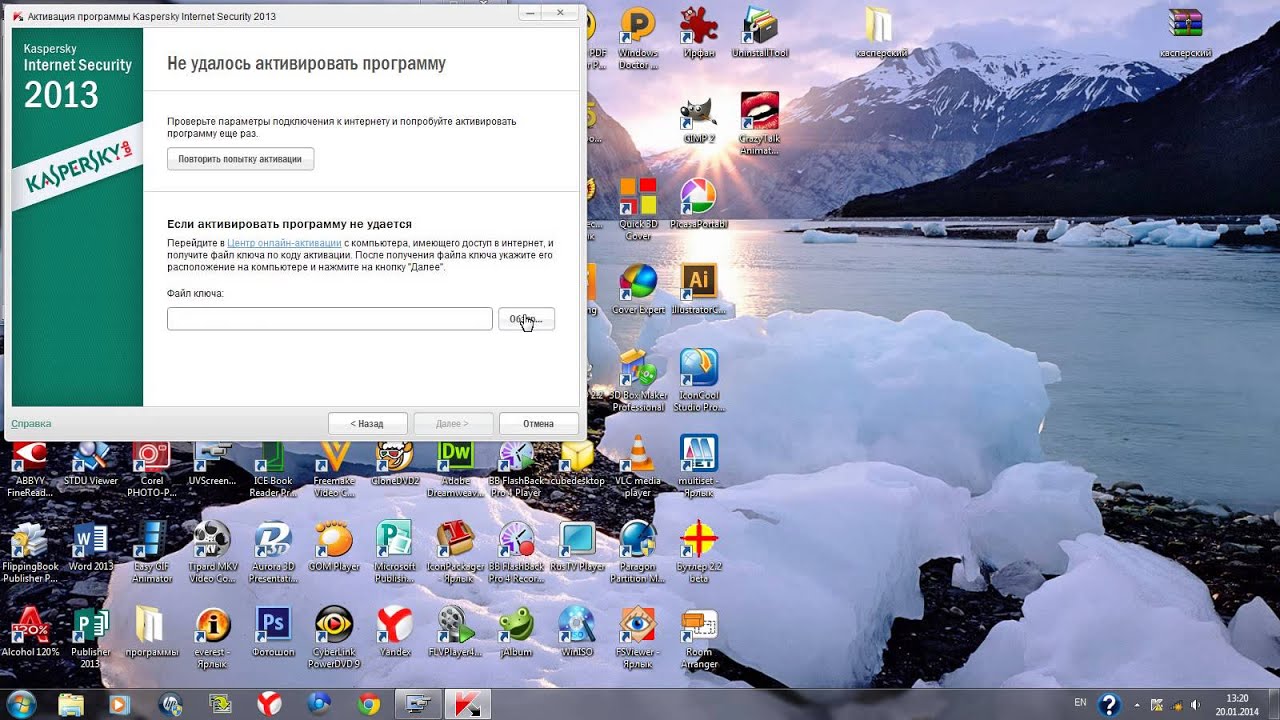
Task: Click the Отмена button
Action: tap(538, 424)
